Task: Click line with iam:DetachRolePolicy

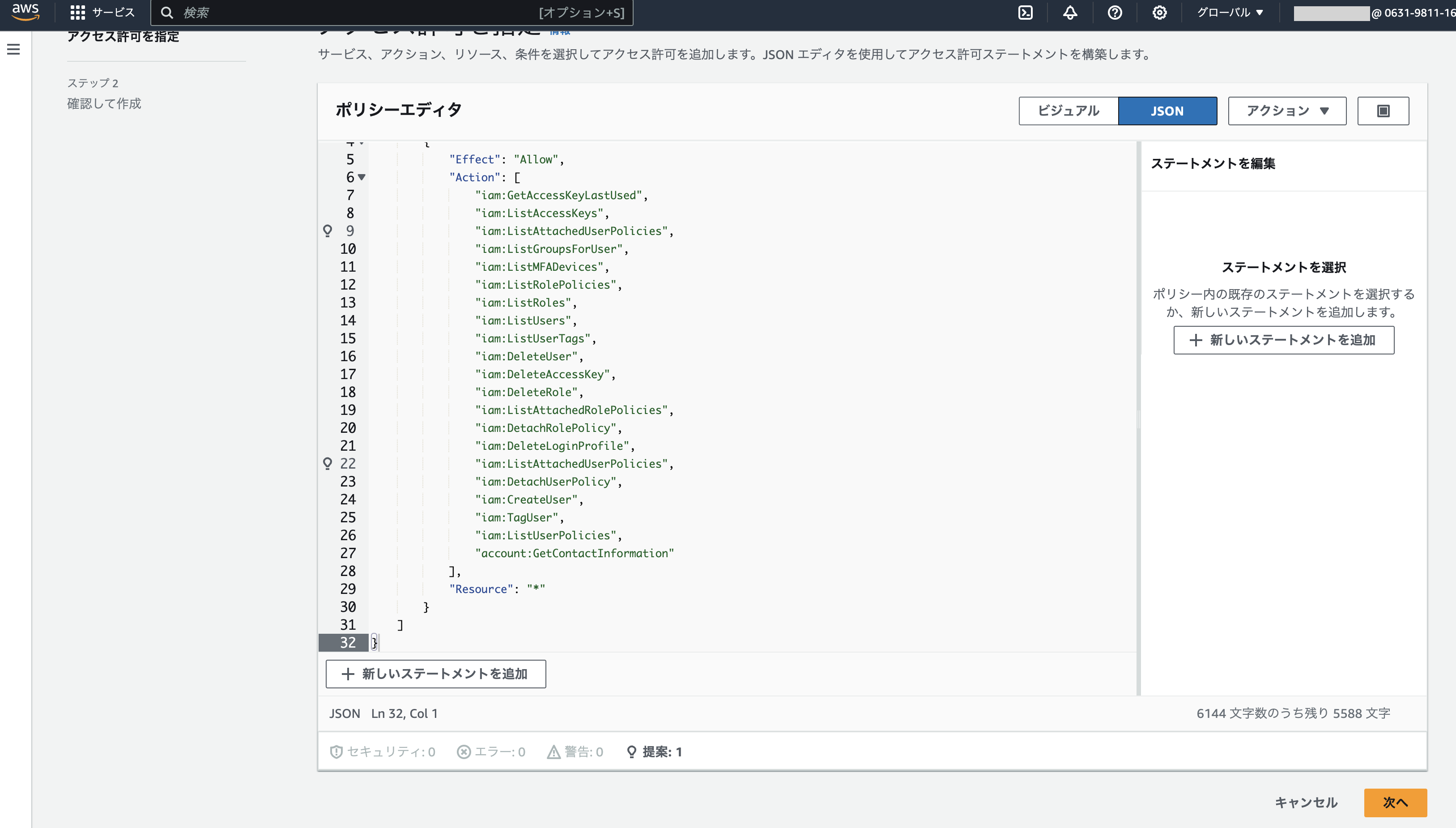Action: click(548, 428)
